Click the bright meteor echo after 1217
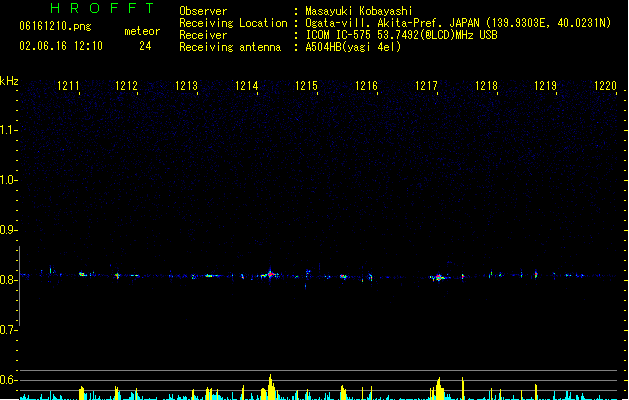This screenshot has height=400, width=629. tap(438, 277)
